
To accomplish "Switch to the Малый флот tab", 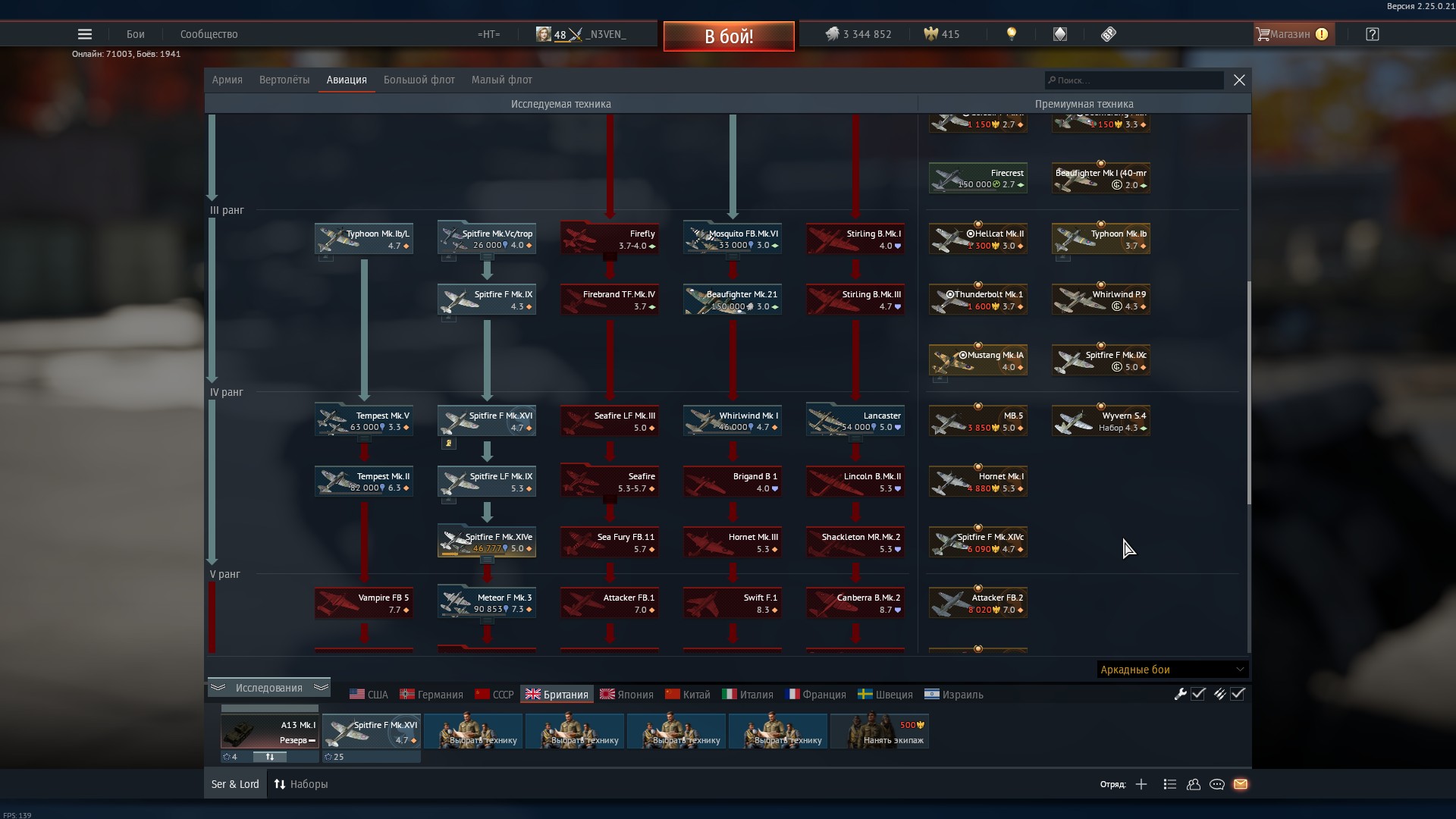I will (x=502, y=80).
